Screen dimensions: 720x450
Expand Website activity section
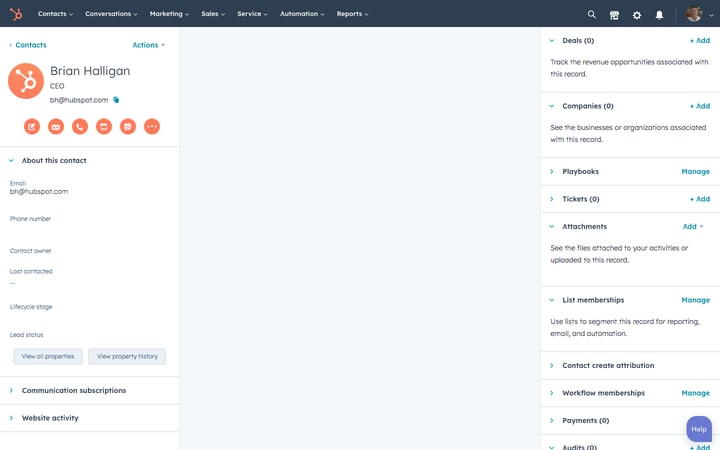pyautogui.click(x=11, y=418)
